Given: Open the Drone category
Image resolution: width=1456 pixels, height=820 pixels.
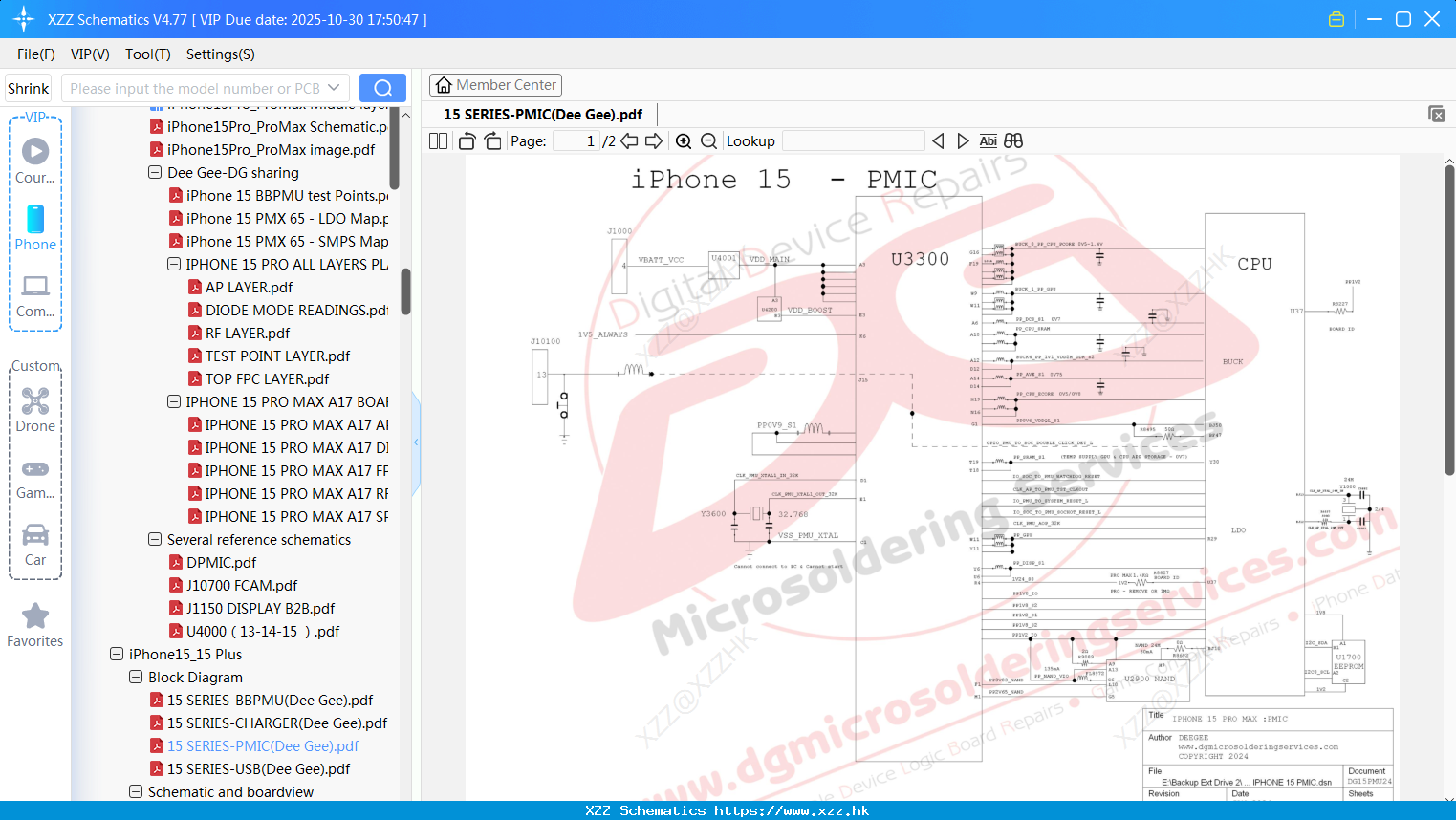Looking at the screenshot, I should click(x=35, y=410).
